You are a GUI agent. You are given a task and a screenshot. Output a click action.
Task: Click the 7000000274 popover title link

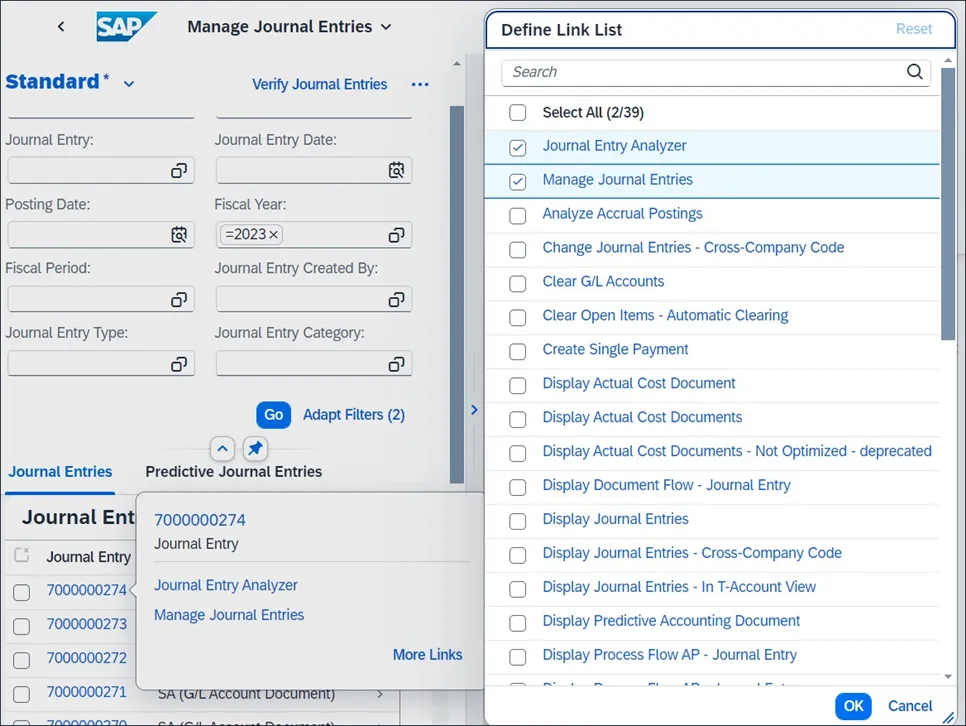[x=200, y=520]
